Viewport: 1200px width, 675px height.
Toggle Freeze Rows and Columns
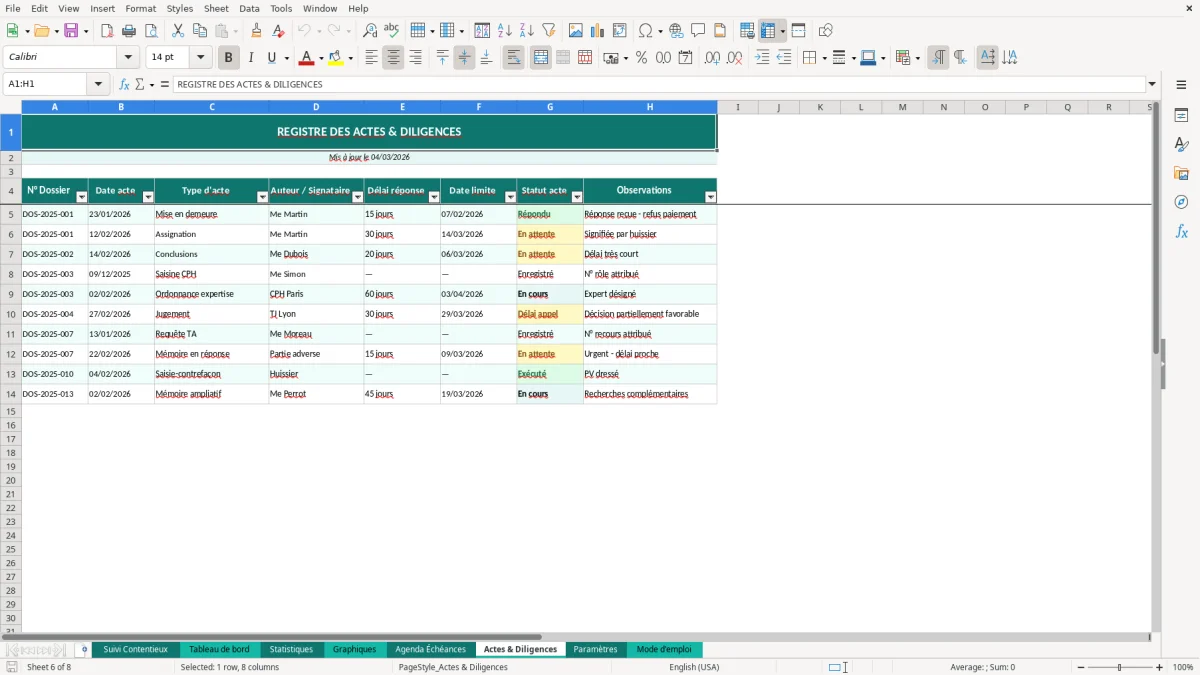tap(769, 31)
